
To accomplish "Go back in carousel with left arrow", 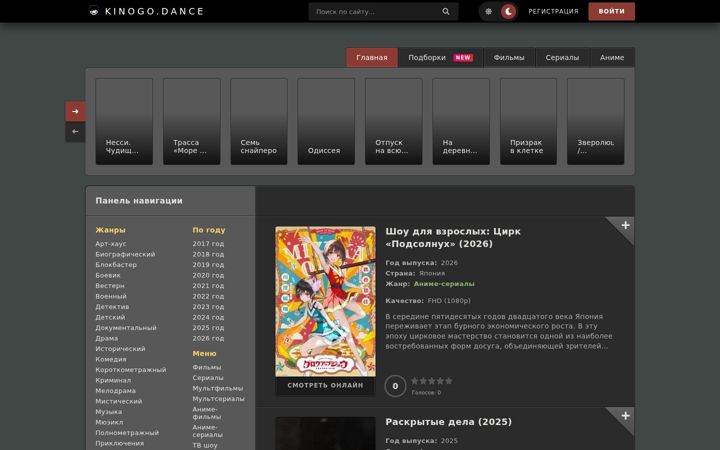I will tap(75, 132).
